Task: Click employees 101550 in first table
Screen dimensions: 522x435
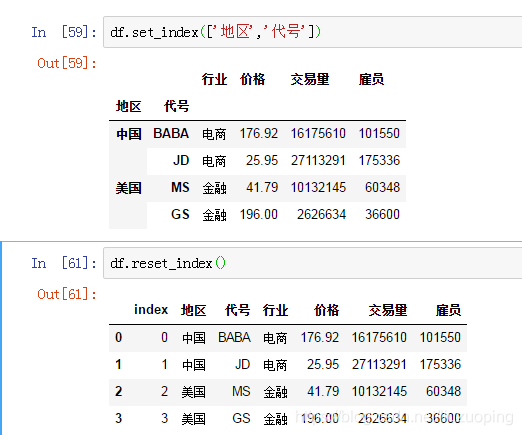Action: pos(379,134)
